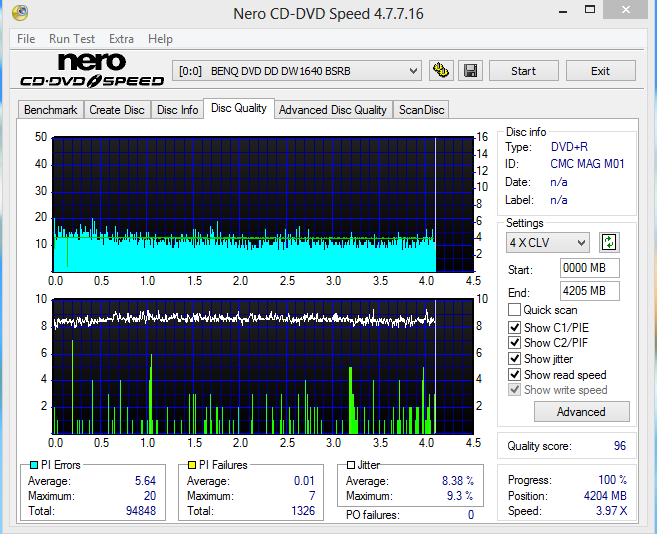Image resolution: width=657 pixels, height=534 pixels.
Task: Click PI Failures maximum value 7
Action: (312, 496)
